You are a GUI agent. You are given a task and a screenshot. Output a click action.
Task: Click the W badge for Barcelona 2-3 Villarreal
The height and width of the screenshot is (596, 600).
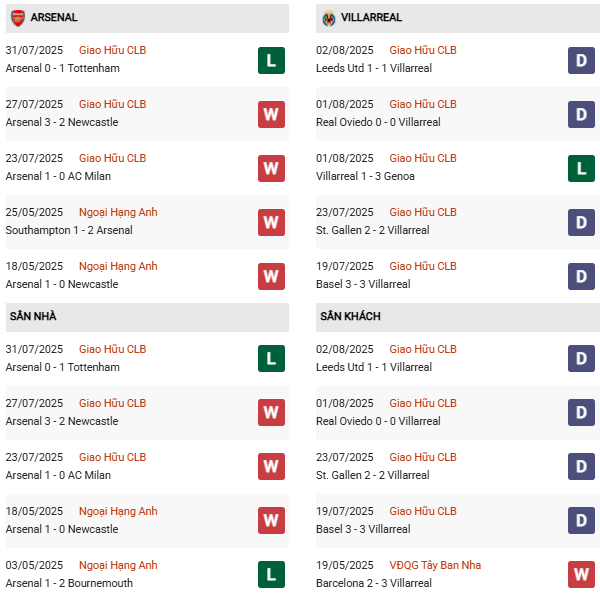click(x=582, y=575)
